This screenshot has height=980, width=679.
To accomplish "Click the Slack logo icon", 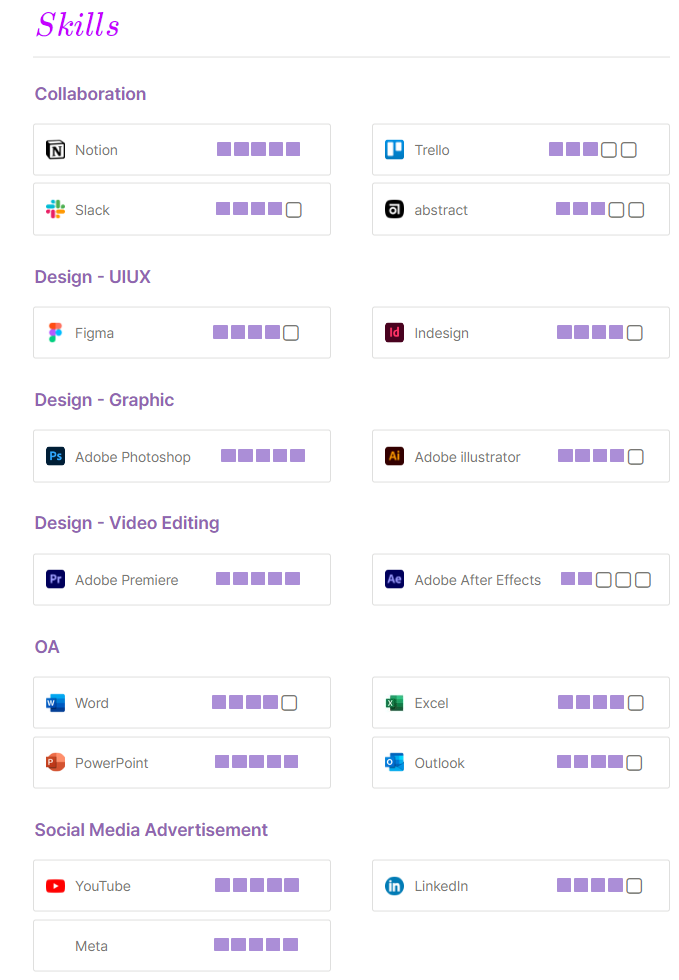I will (x=56, y=209).
